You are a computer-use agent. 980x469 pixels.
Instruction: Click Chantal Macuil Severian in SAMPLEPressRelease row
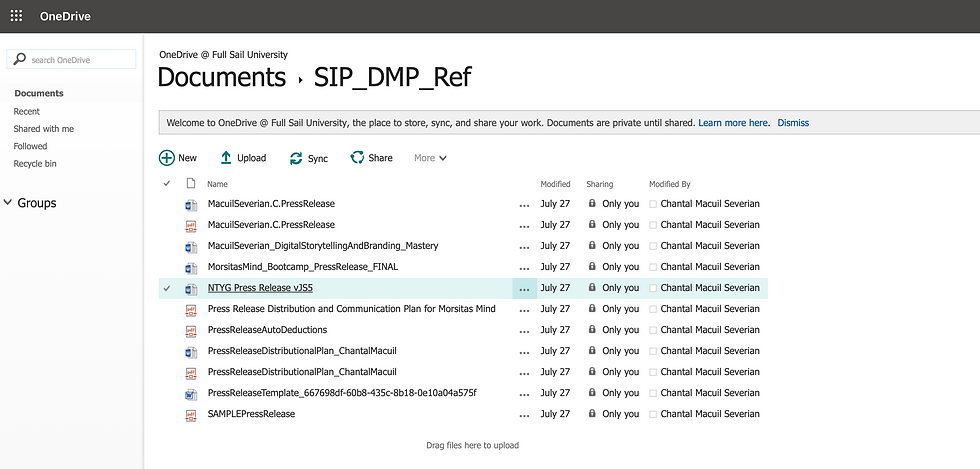(x=710, y=413)
